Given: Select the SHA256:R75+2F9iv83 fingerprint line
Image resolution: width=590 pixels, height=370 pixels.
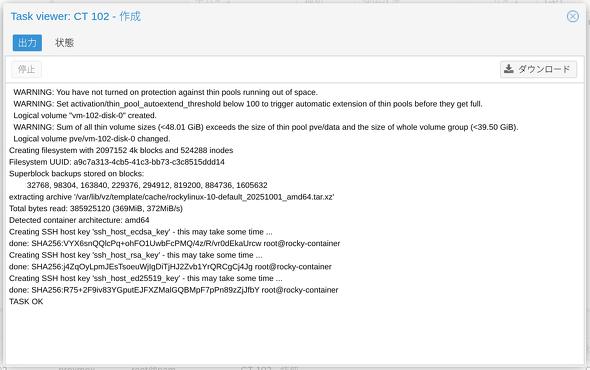Looking at the screenshot, I should click(174, 290).
